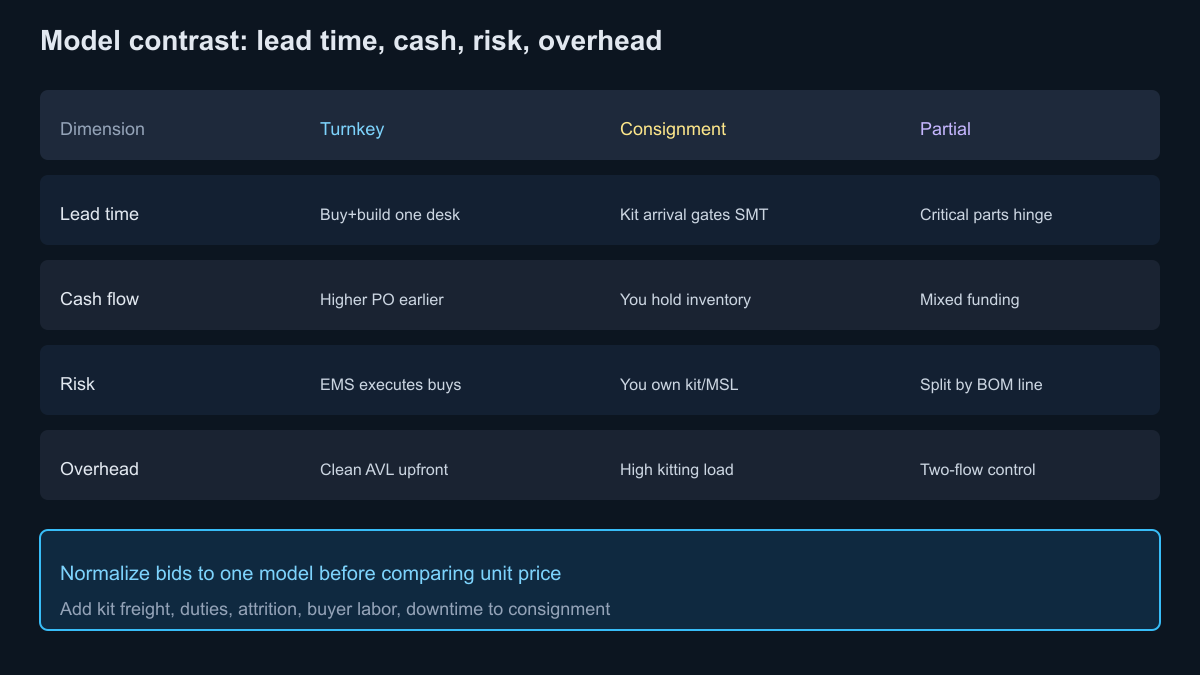
Task: Select the Dimension column header
Action: point(102,129)
